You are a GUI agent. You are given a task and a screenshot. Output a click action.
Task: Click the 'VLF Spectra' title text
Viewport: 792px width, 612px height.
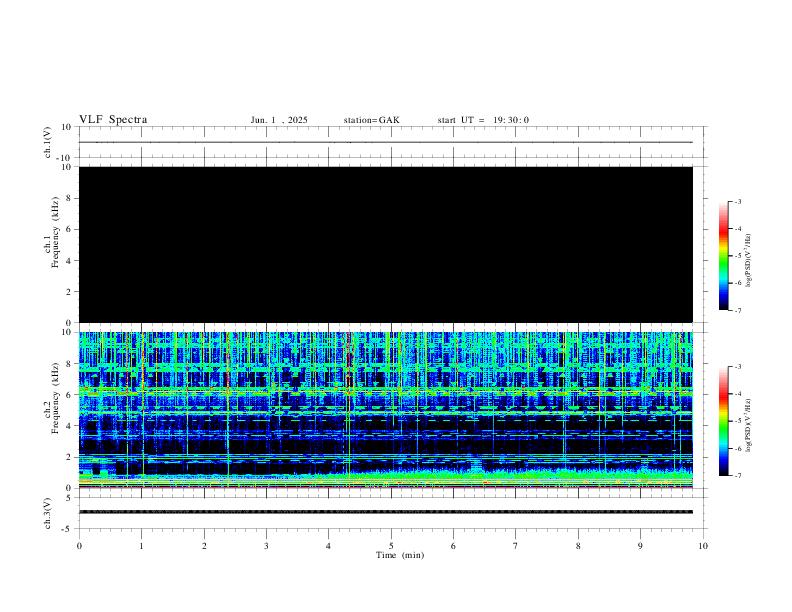pyautogui.click(x=113, y=120)
